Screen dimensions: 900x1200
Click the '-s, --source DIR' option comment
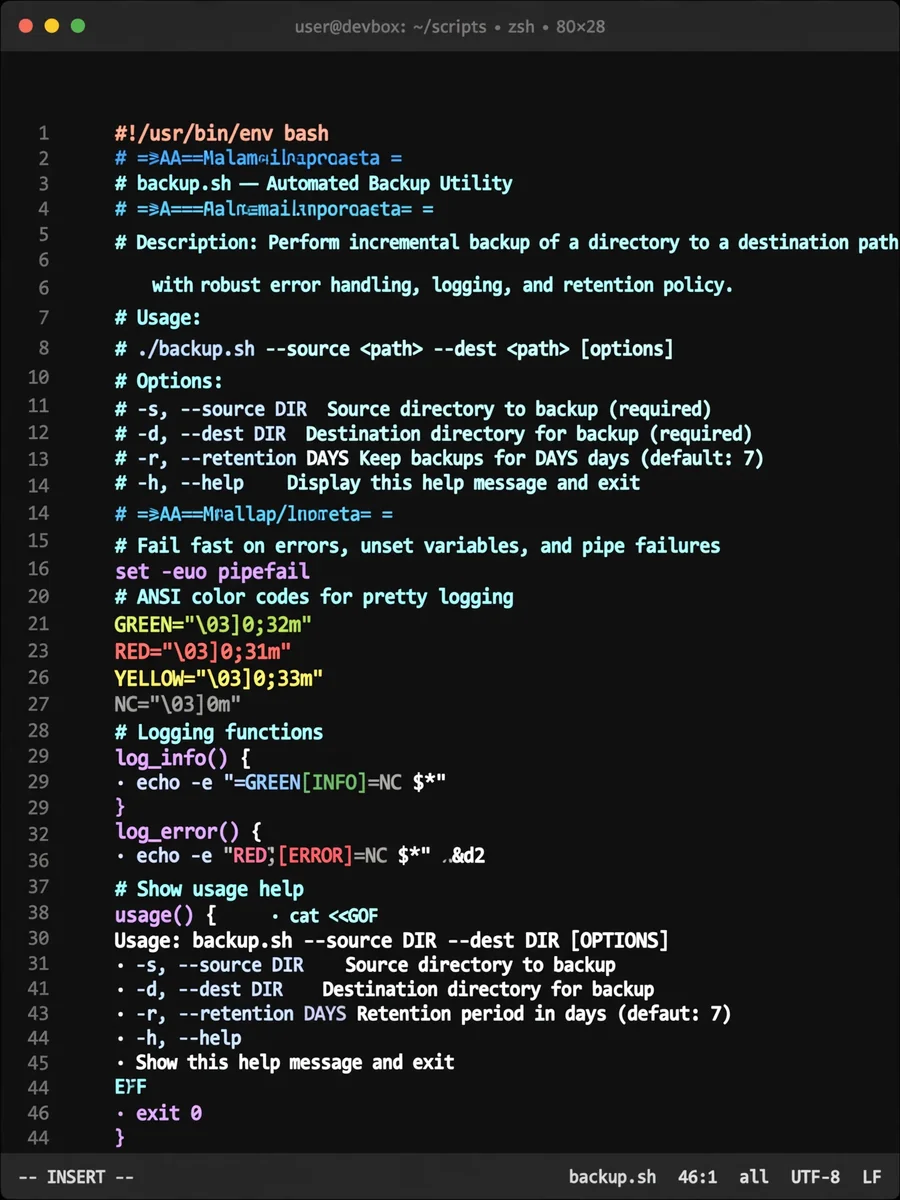pyautogui.click(x=413, y=409)
